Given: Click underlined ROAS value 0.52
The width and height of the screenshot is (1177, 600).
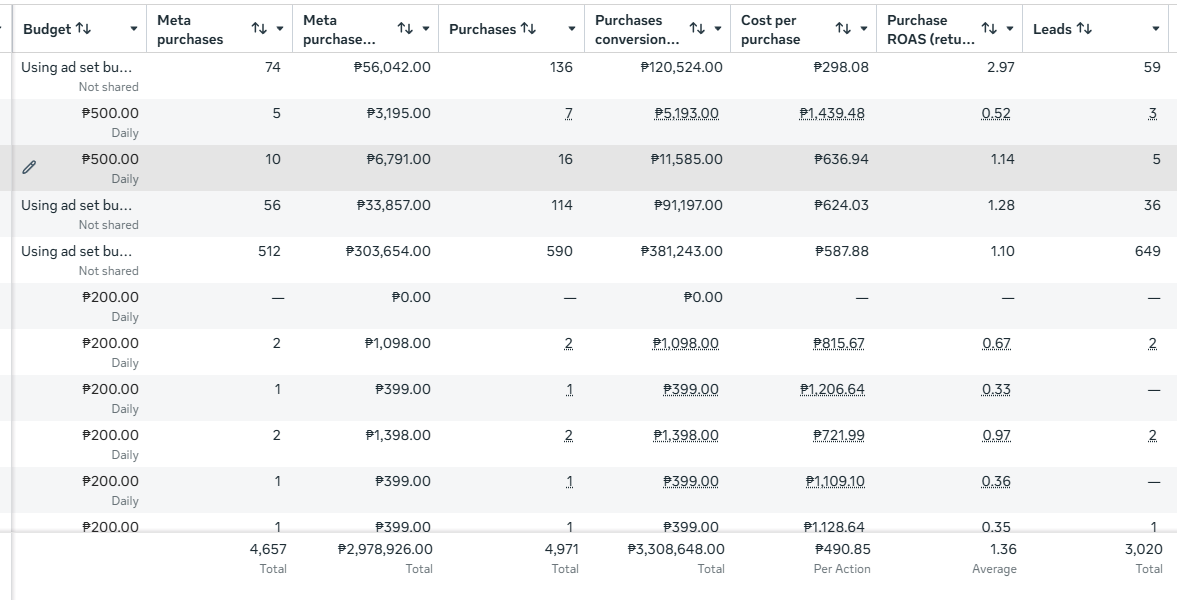Looking at the screenshot, I should (x=995, y=113).
